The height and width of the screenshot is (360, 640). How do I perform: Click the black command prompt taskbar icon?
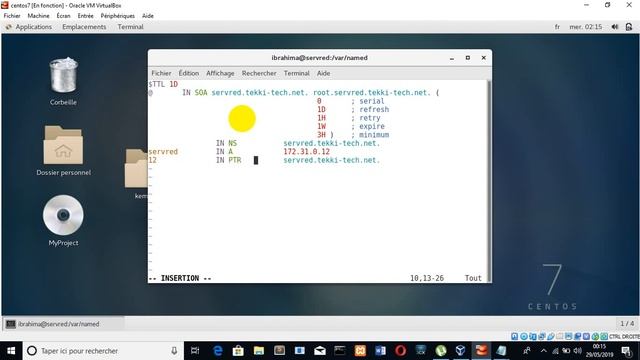point(340,351)
